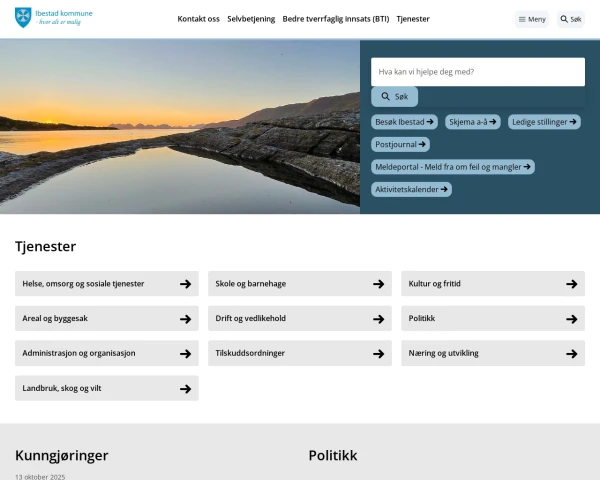Image resolution: width=600 pixels, height=480 pixels.
Task: Click arrow icon on Skole og barnehage
Action: pos(378,284)
